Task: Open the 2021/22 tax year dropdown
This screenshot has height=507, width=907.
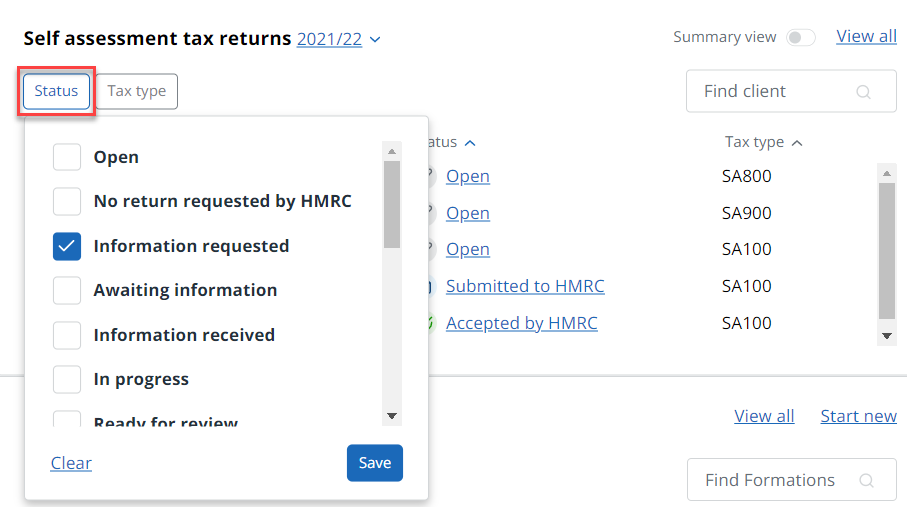Action: (x=339, y=40)
